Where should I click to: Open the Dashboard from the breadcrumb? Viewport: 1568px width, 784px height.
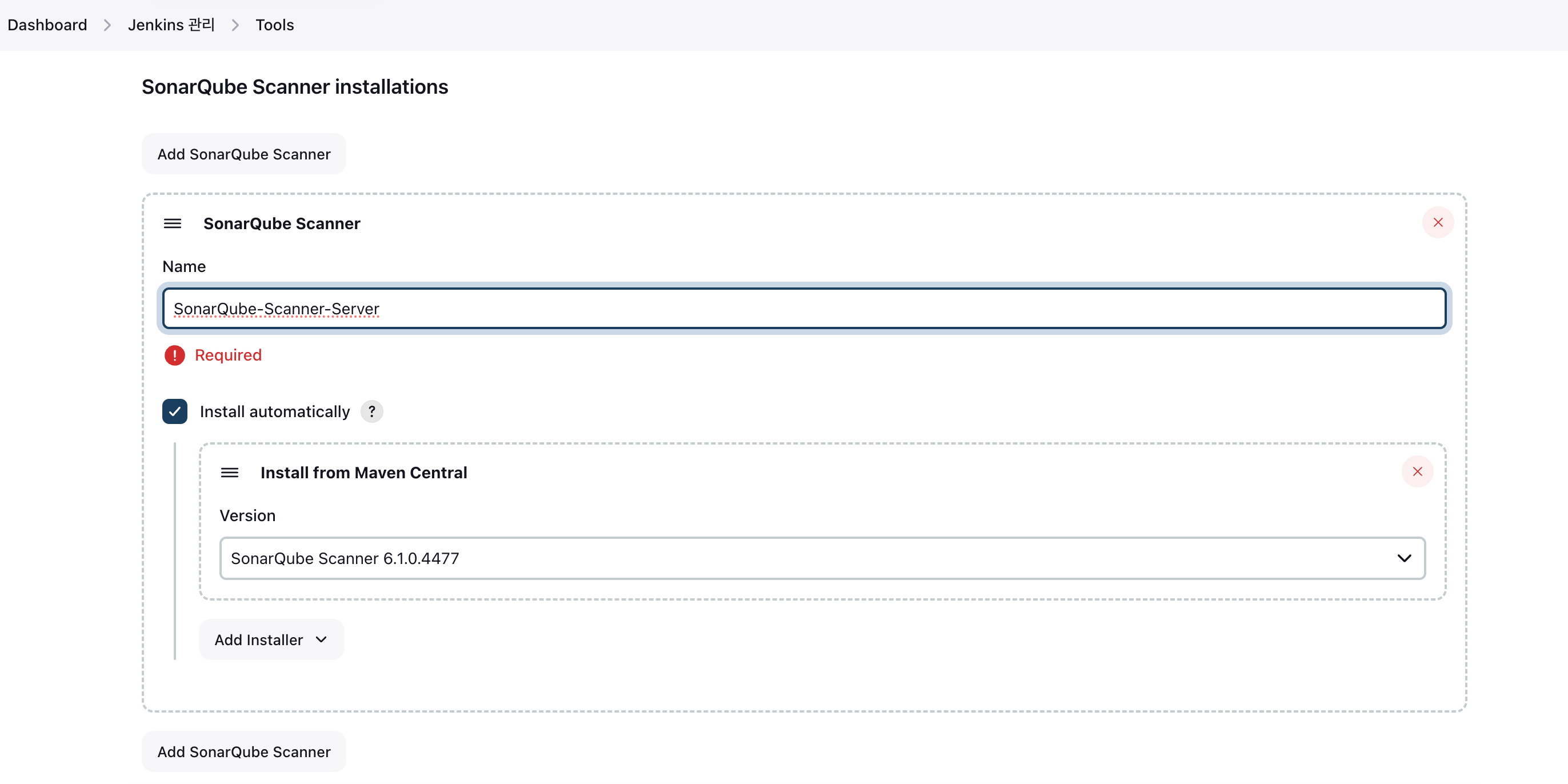tap(47, 25)
